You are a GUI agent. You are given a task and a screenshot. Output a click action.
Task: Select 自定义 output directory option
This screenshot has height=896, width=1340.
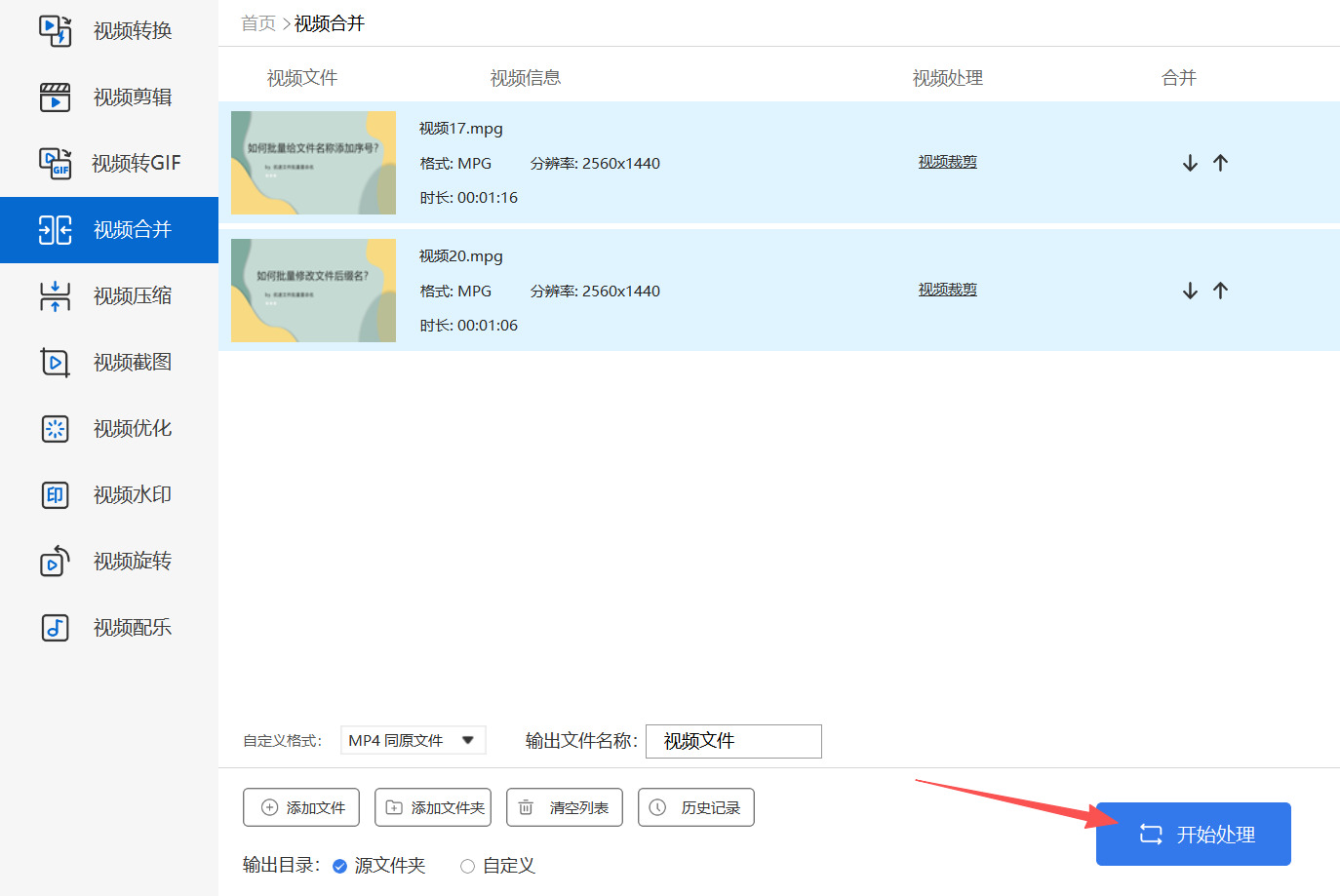[x=468, y=866]
